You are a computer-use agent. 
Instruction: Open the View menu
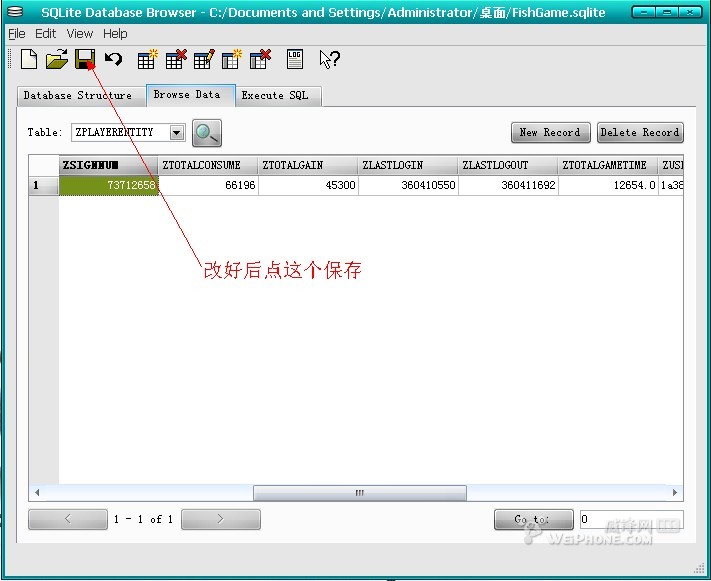(80, 34)
